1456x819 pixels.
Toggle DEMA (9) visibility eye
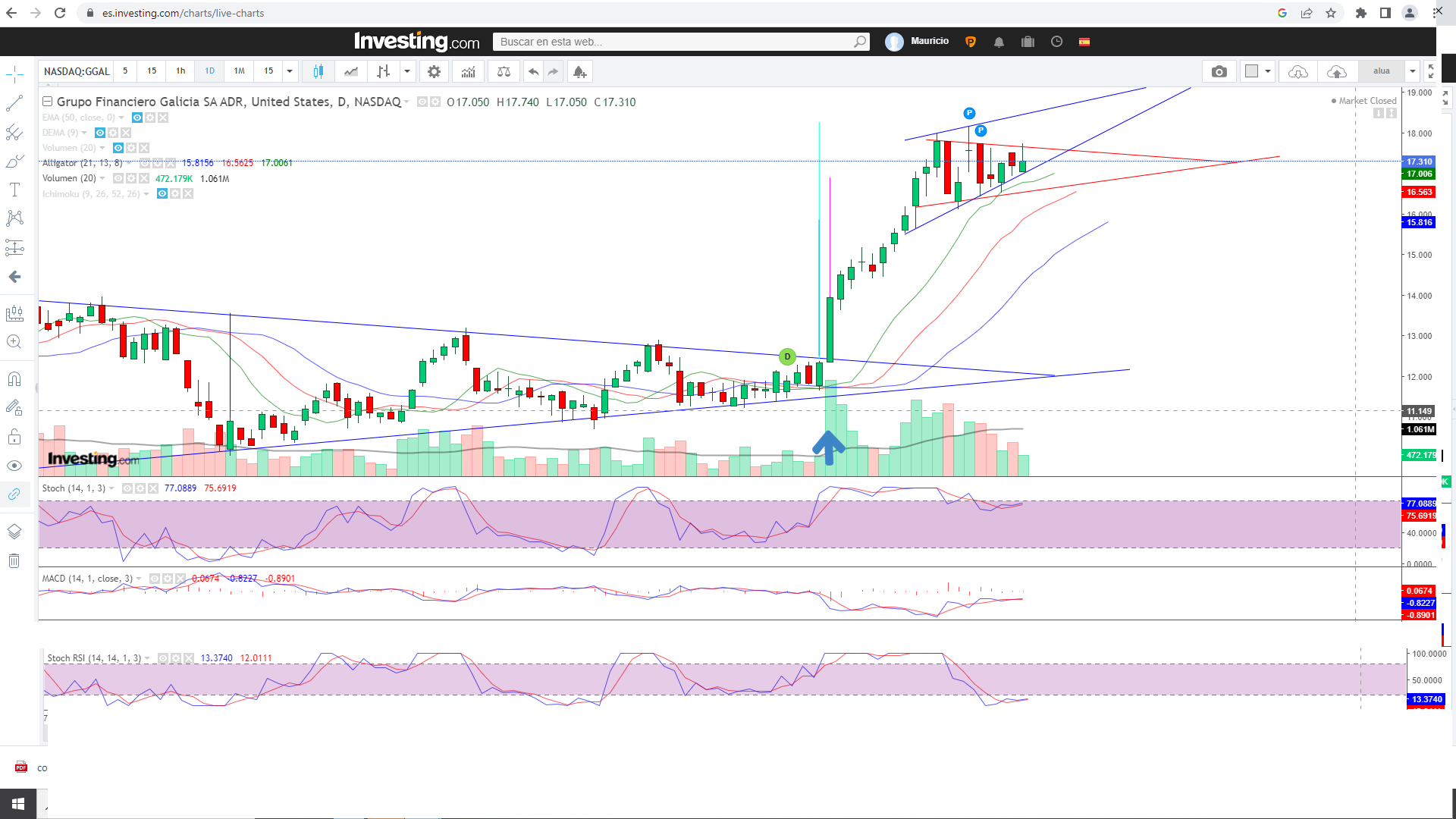click(100, 133)
